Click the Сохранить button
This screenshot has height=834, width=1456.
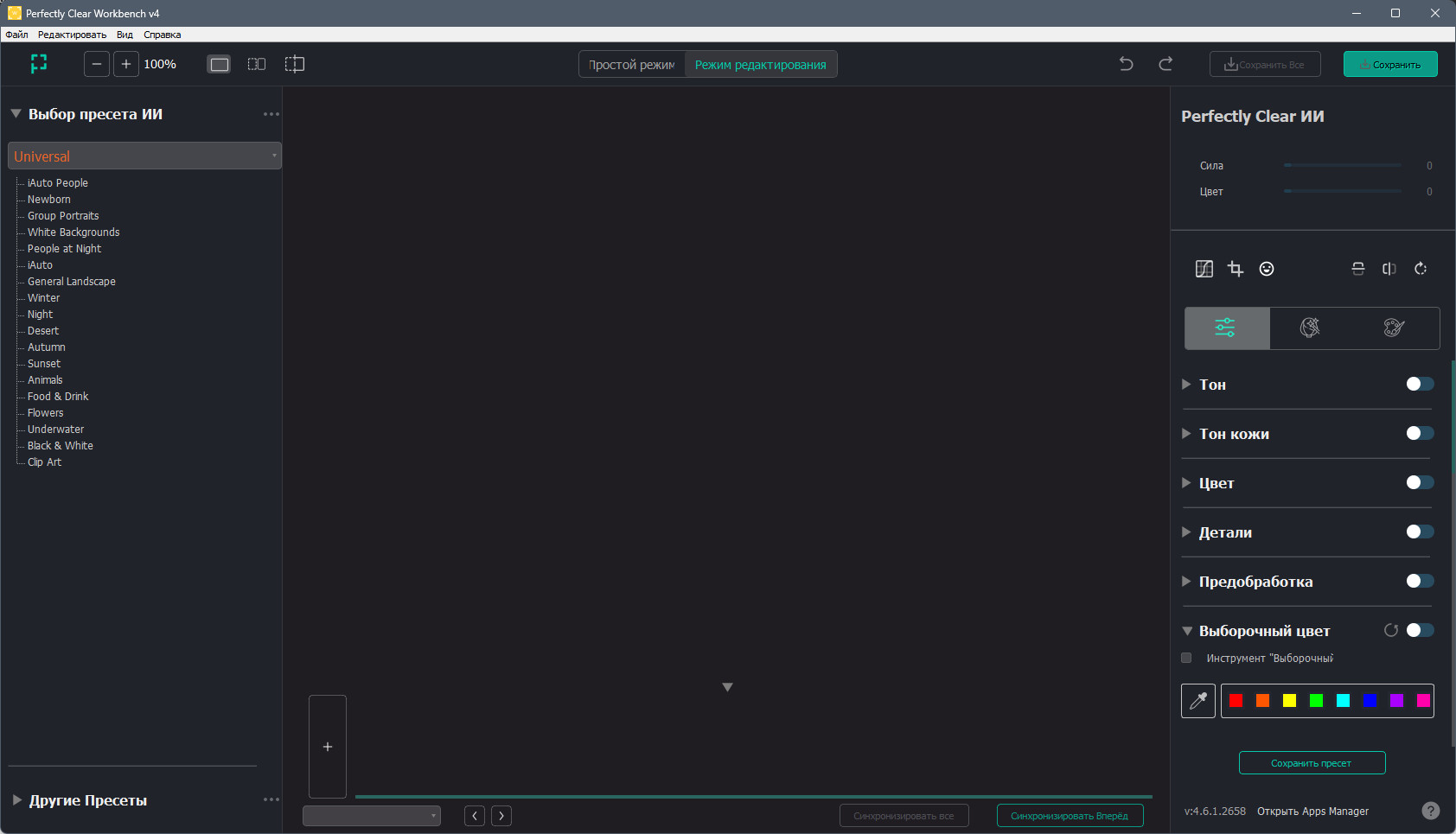tap(1390, 64)
